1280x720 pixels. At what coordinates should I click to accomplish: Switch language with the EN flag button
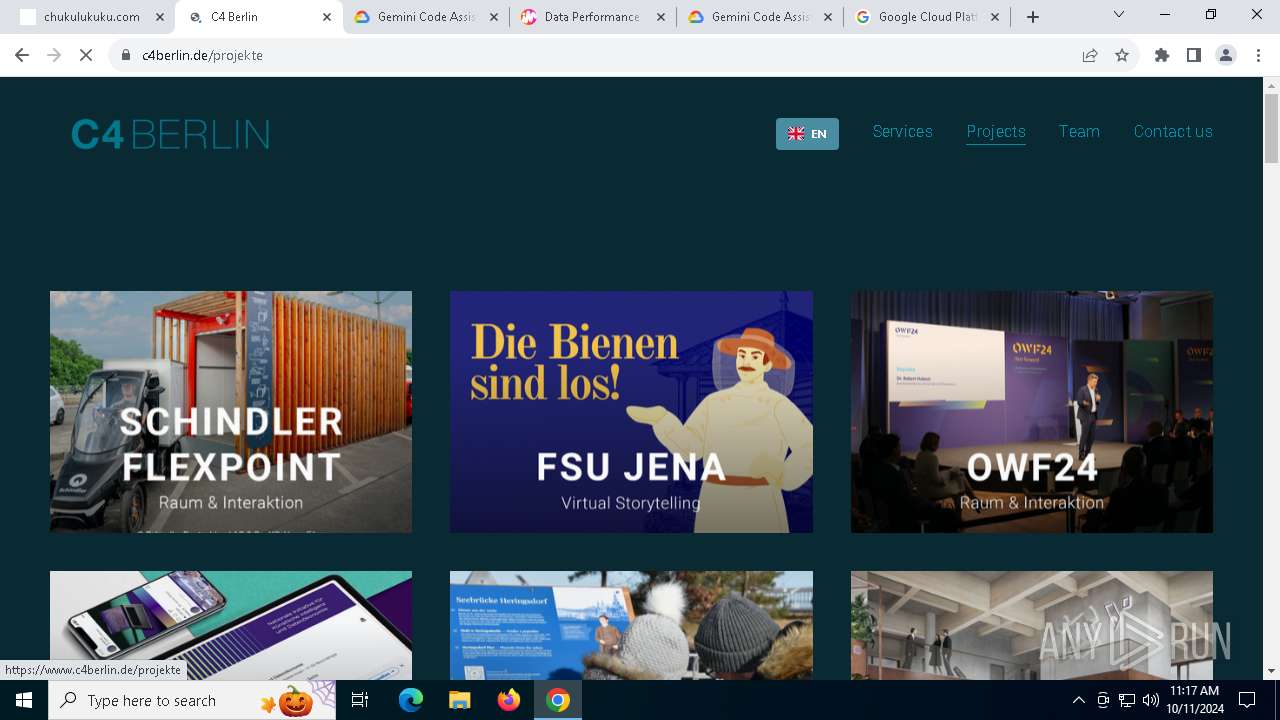pyautogui.click(x=807, y=134)
